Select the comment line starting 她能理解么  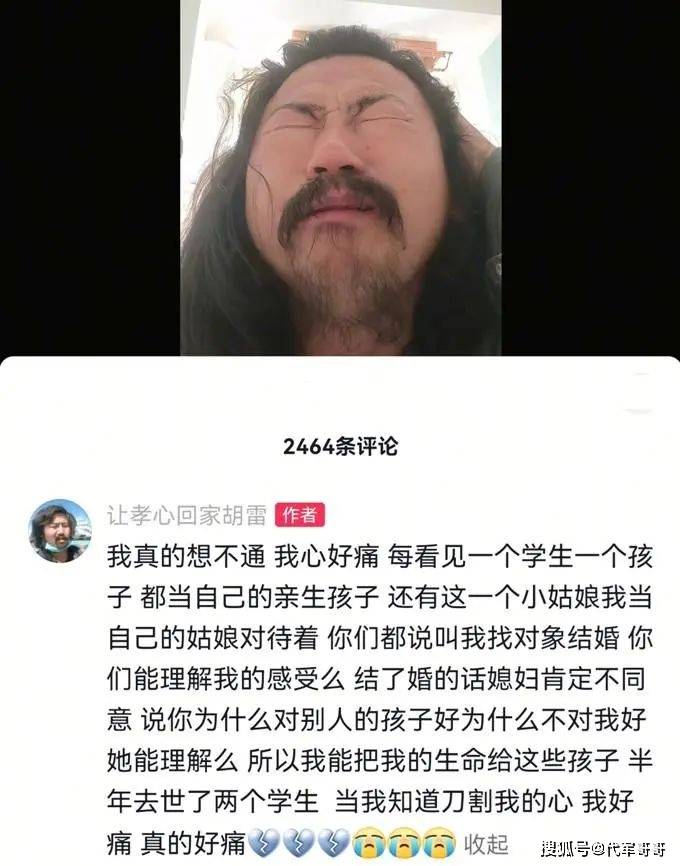380,761
